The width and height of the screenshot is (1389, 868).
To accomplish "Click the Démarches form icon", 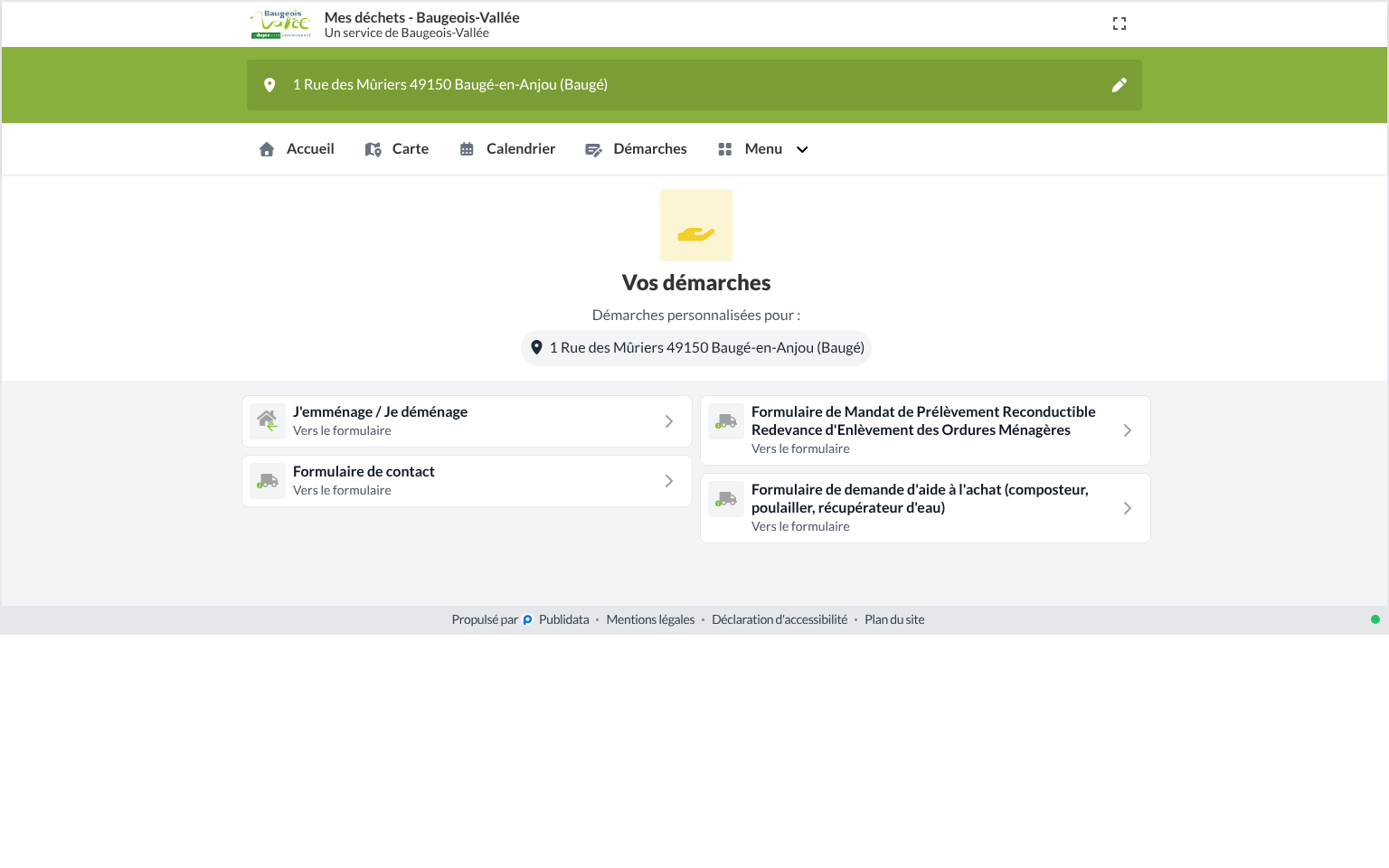I will (x=593, y=150).
